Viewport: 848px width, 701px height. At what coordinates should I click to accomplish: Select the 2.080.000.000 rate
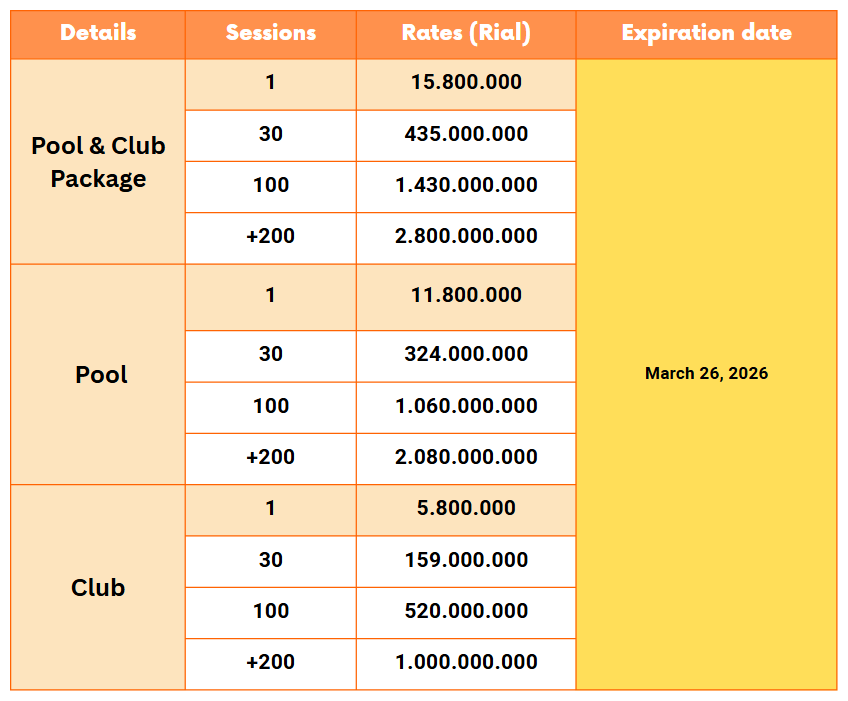[x=466, y=457]
